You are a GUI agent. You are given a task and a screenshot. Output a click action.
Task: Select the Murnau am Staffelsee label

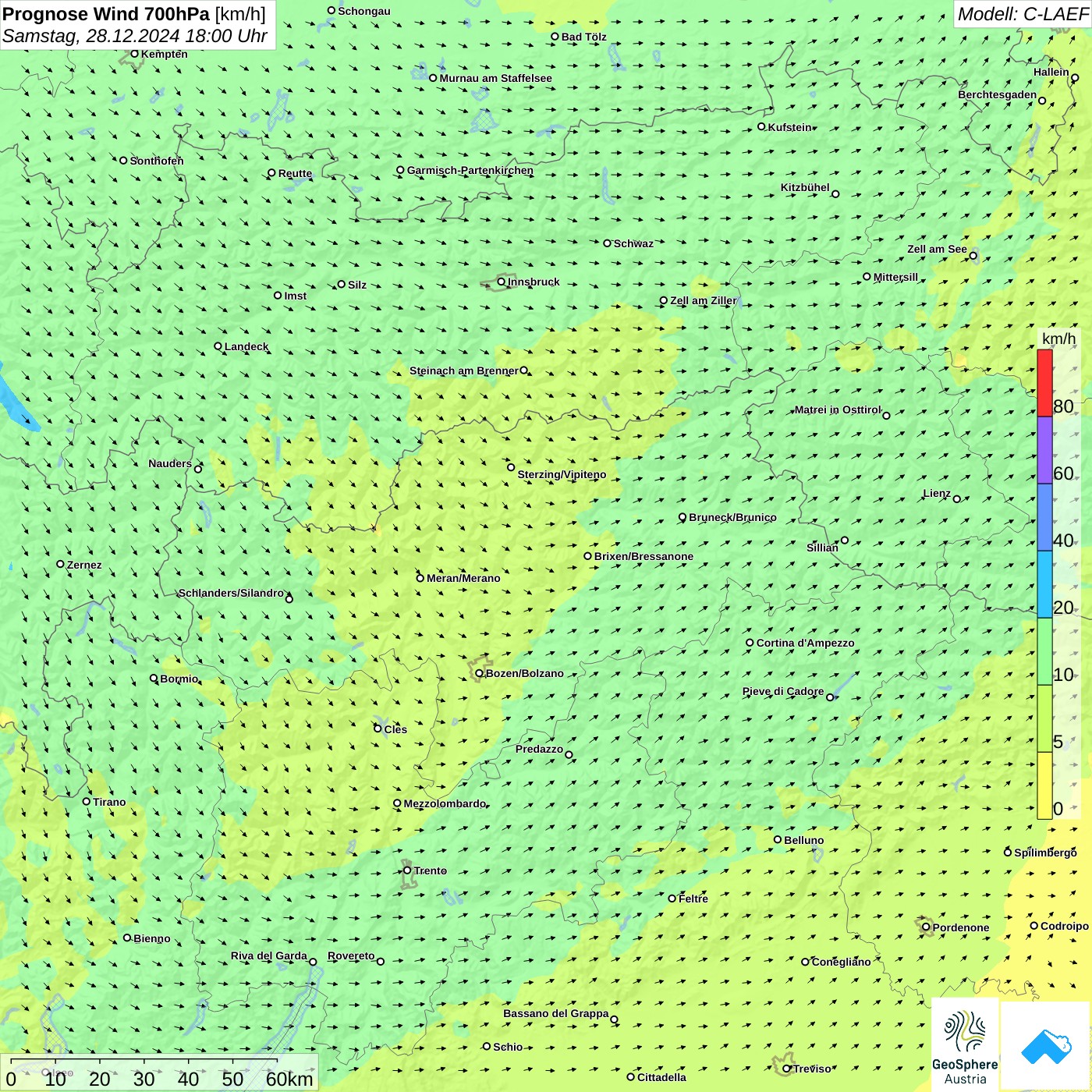point(495,78)
